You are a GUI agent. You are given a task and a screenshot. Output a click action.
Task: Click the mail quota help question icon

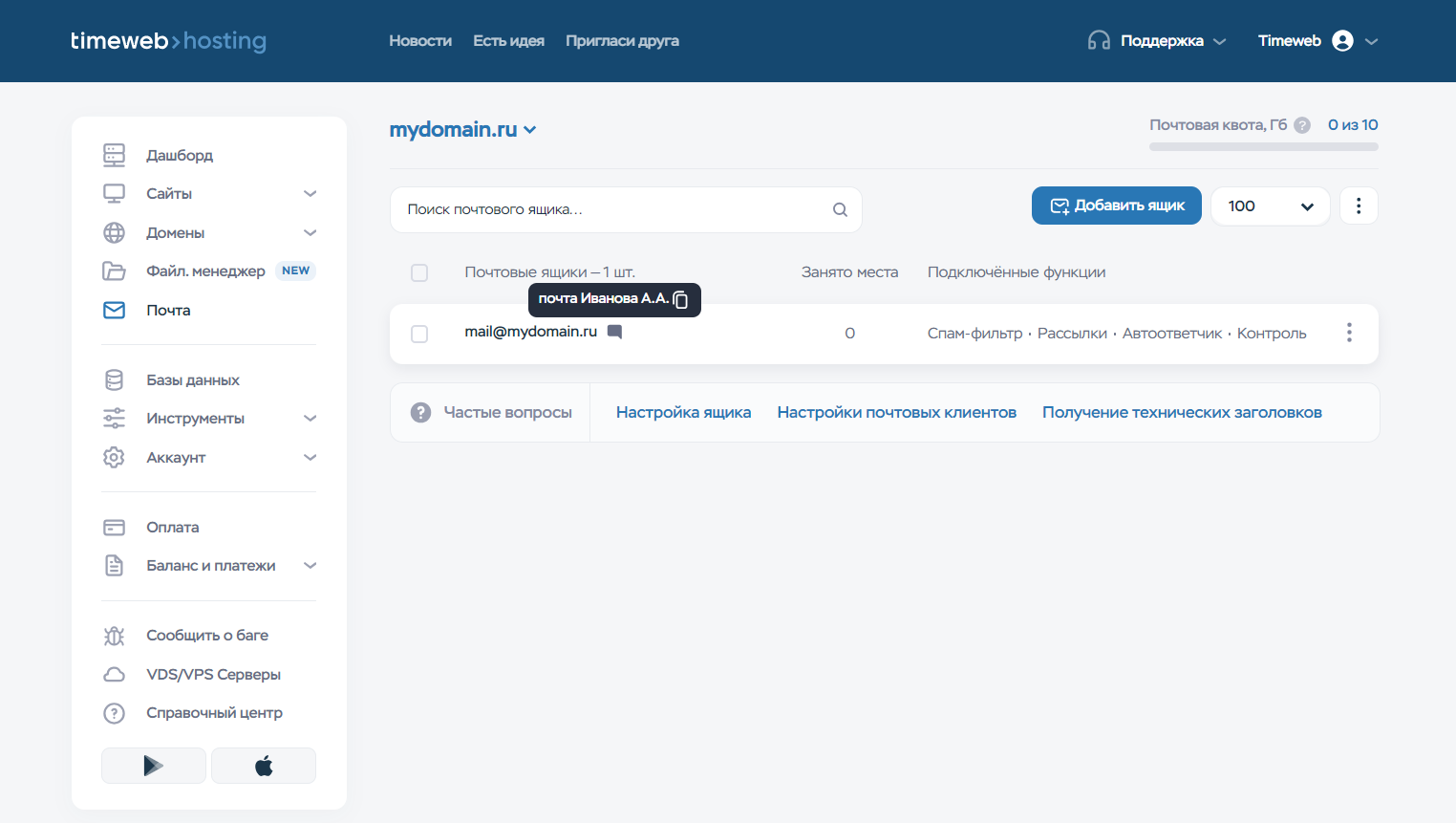click(x=1302, y=125)
